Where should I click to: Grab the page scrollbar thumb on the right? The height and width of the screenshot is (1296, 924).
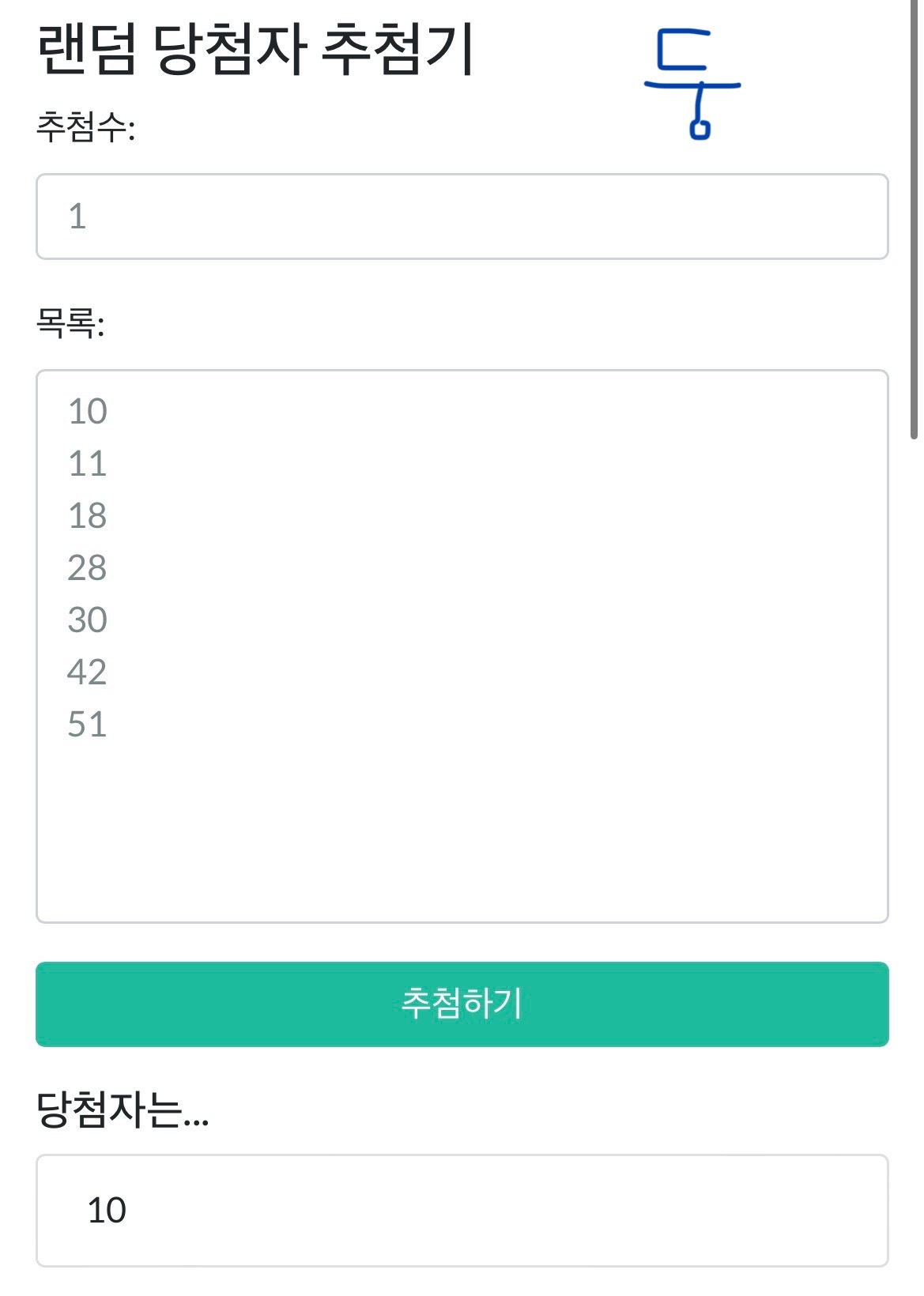click(914, 221)
